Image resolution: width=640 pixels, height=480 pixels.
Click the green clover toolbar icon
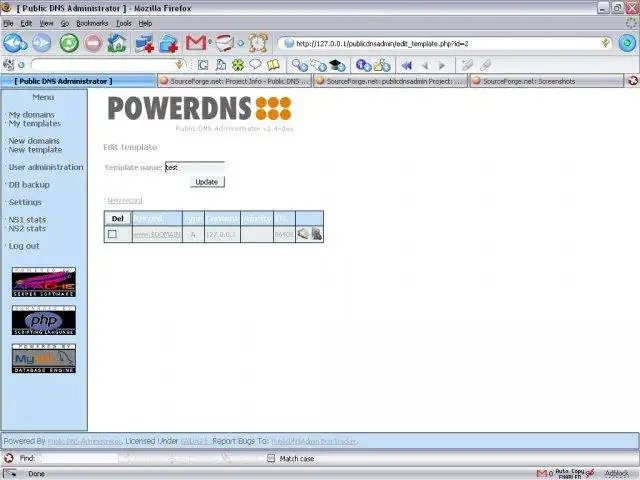[x=238, y=64]
